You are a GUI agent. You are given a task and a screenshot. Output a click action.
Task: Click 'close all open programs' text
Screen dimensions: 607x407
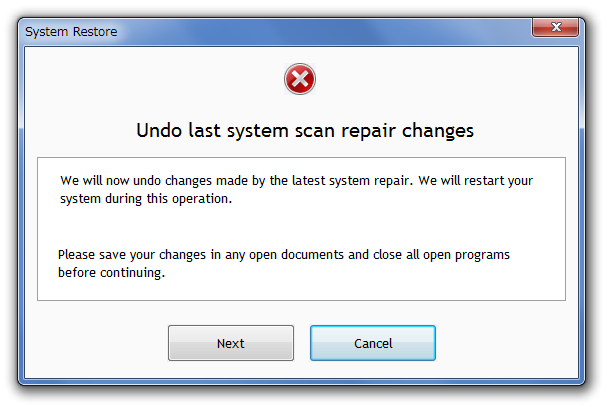[441, 255]
